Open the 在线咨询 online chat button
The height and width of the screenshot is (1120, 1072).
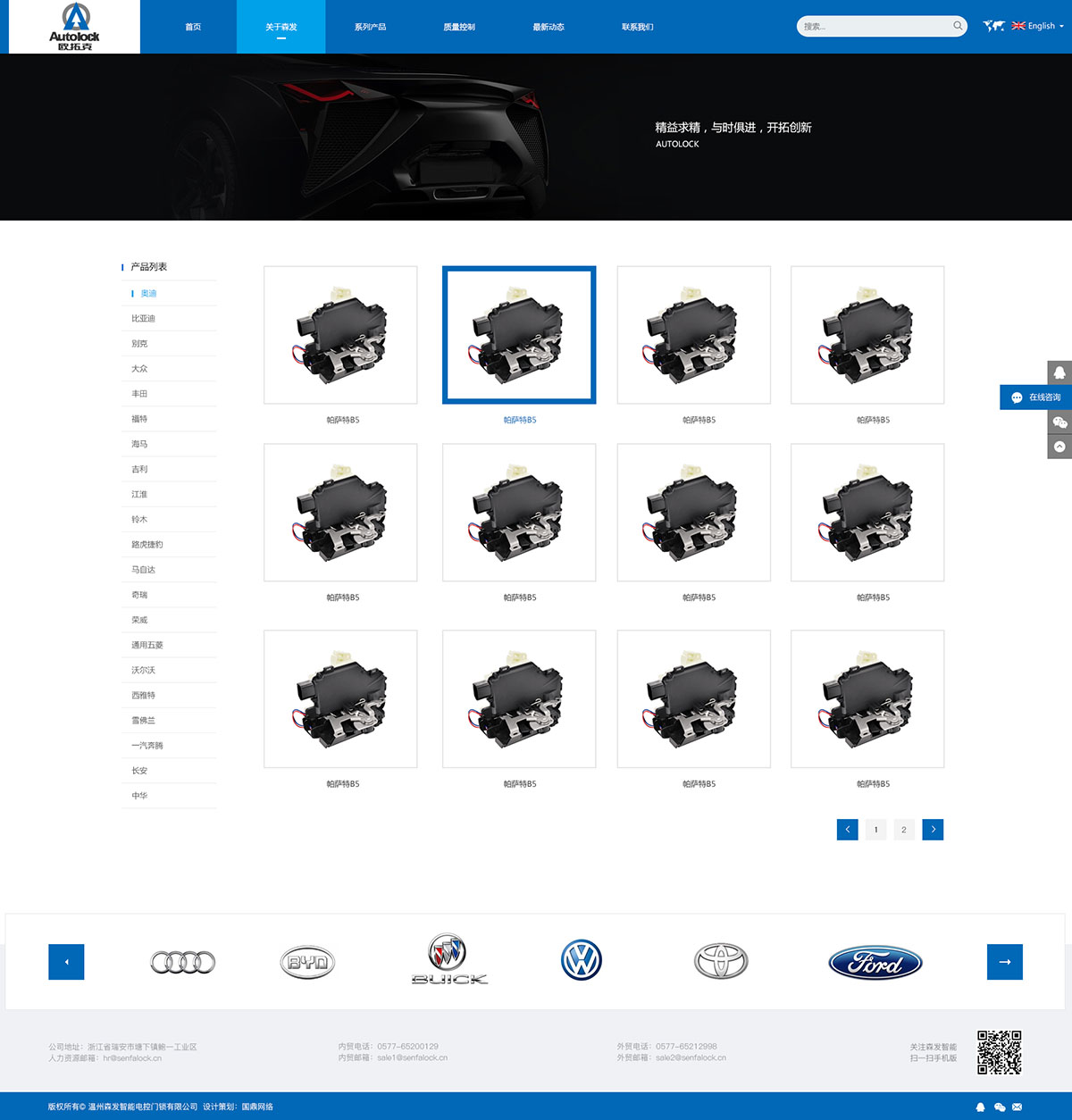[1035, 397]
